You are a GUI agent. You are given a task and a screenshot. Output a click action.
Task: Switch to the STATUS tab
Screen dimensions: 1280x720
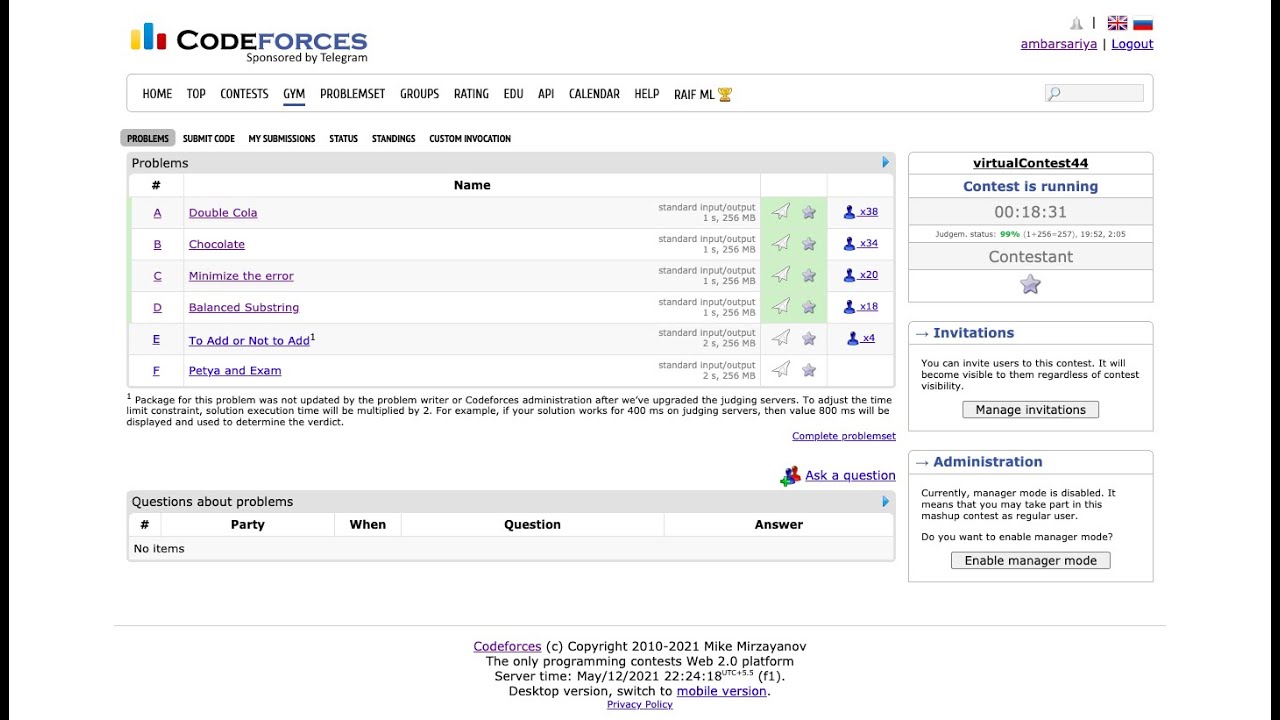(343, 138)
